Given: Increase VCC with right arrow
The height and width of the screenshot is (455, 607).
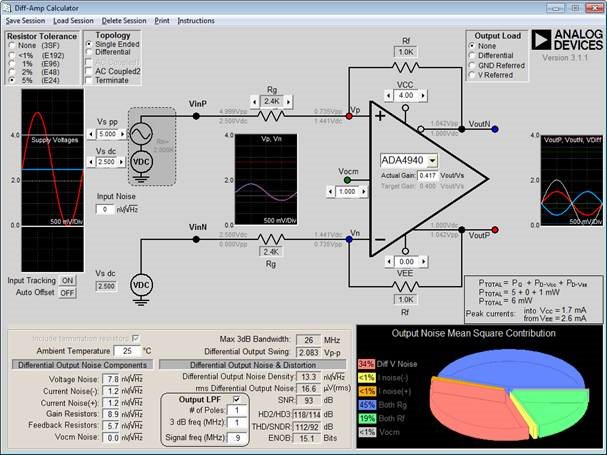Looking at the screenshot, I should 423,95.
